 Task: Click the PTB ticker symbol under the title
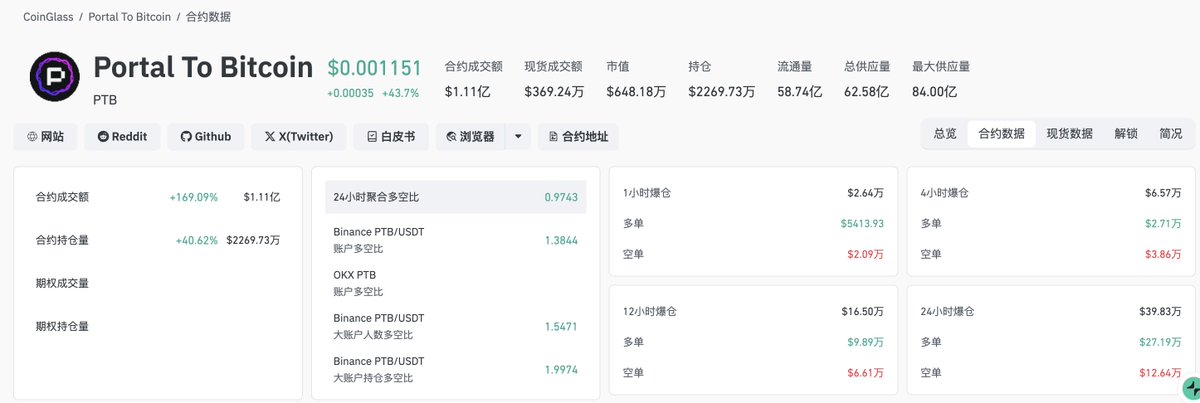[105, 101]
